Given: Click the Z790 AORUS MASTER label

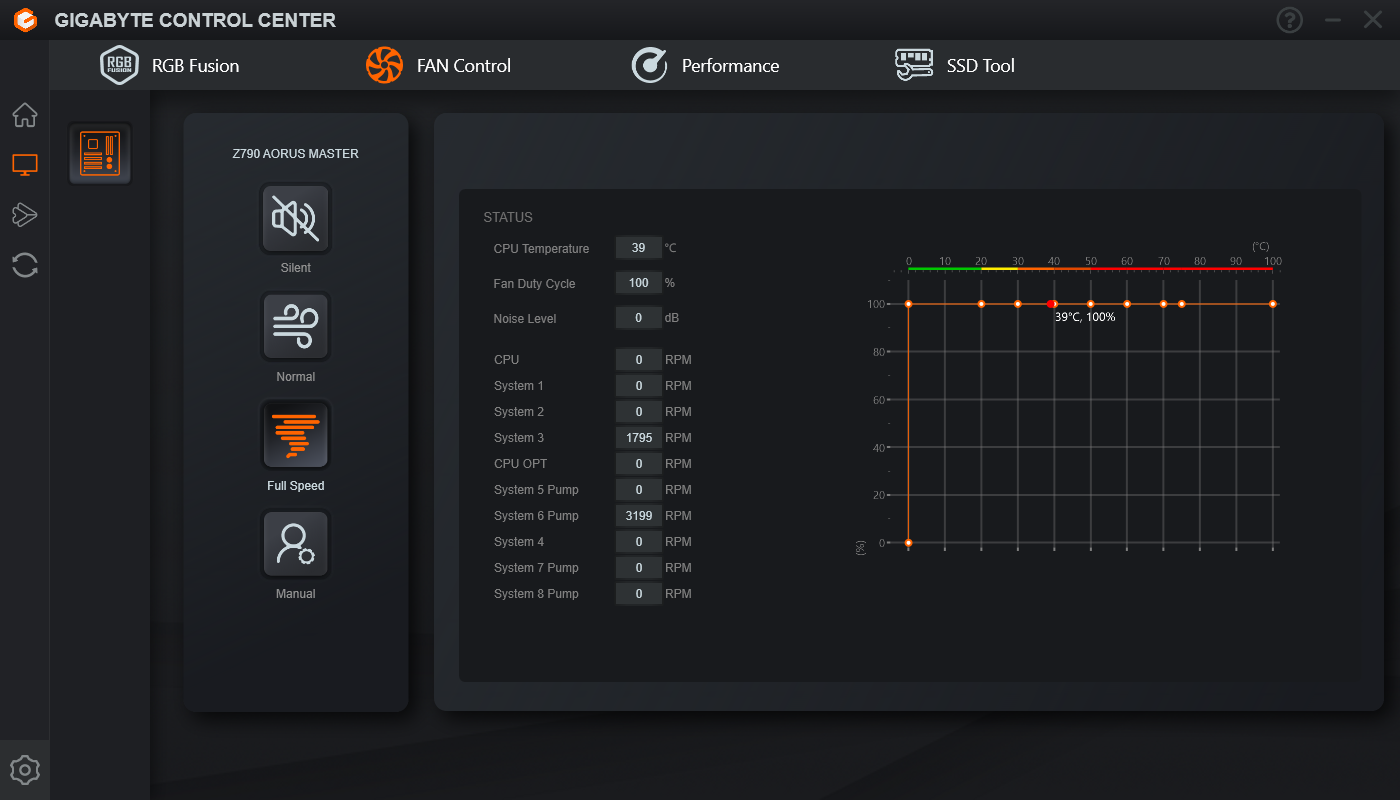Looking at the screenshot, I should 296,154.
